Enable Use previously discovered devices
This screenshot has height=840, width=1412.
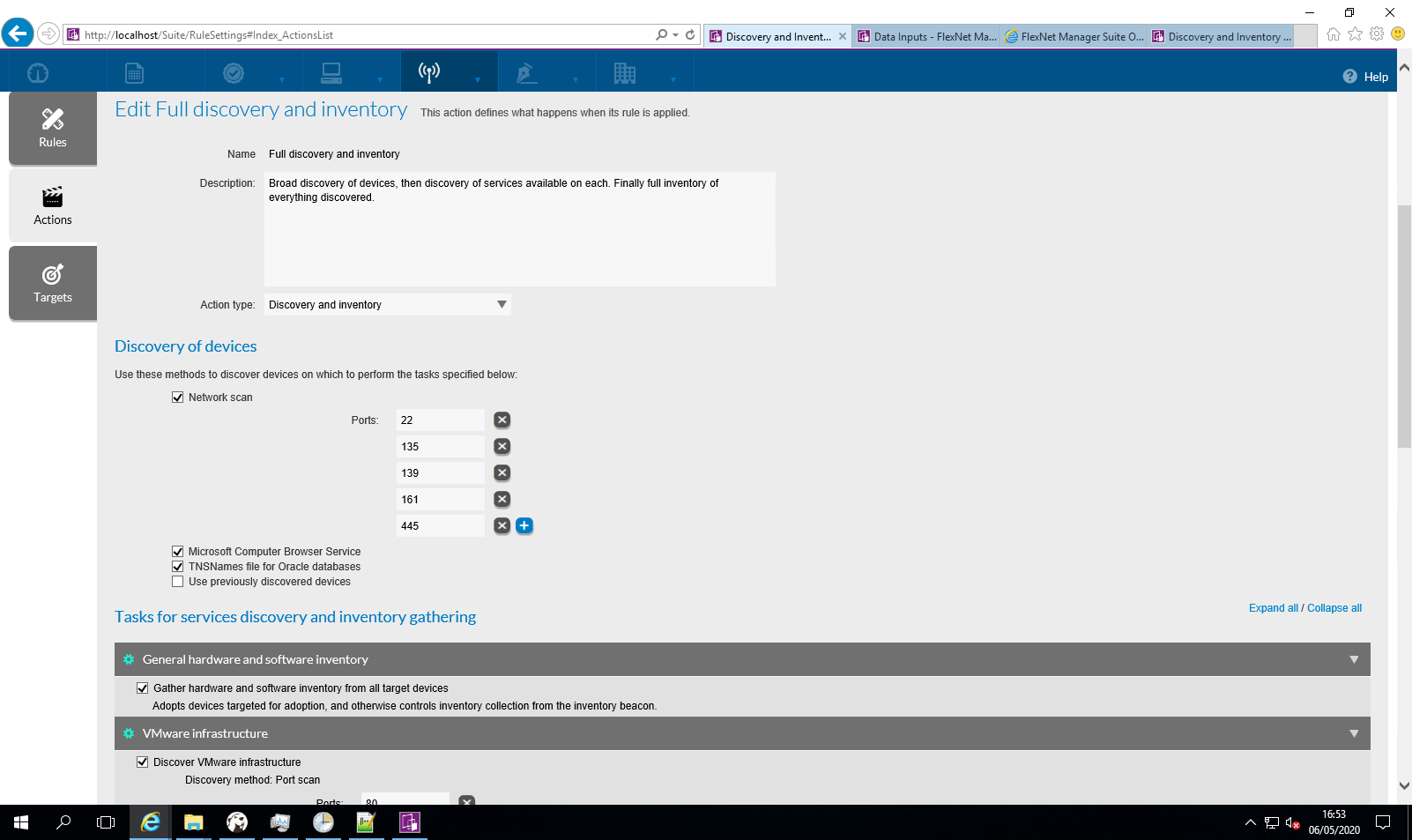tap(178, 582)
